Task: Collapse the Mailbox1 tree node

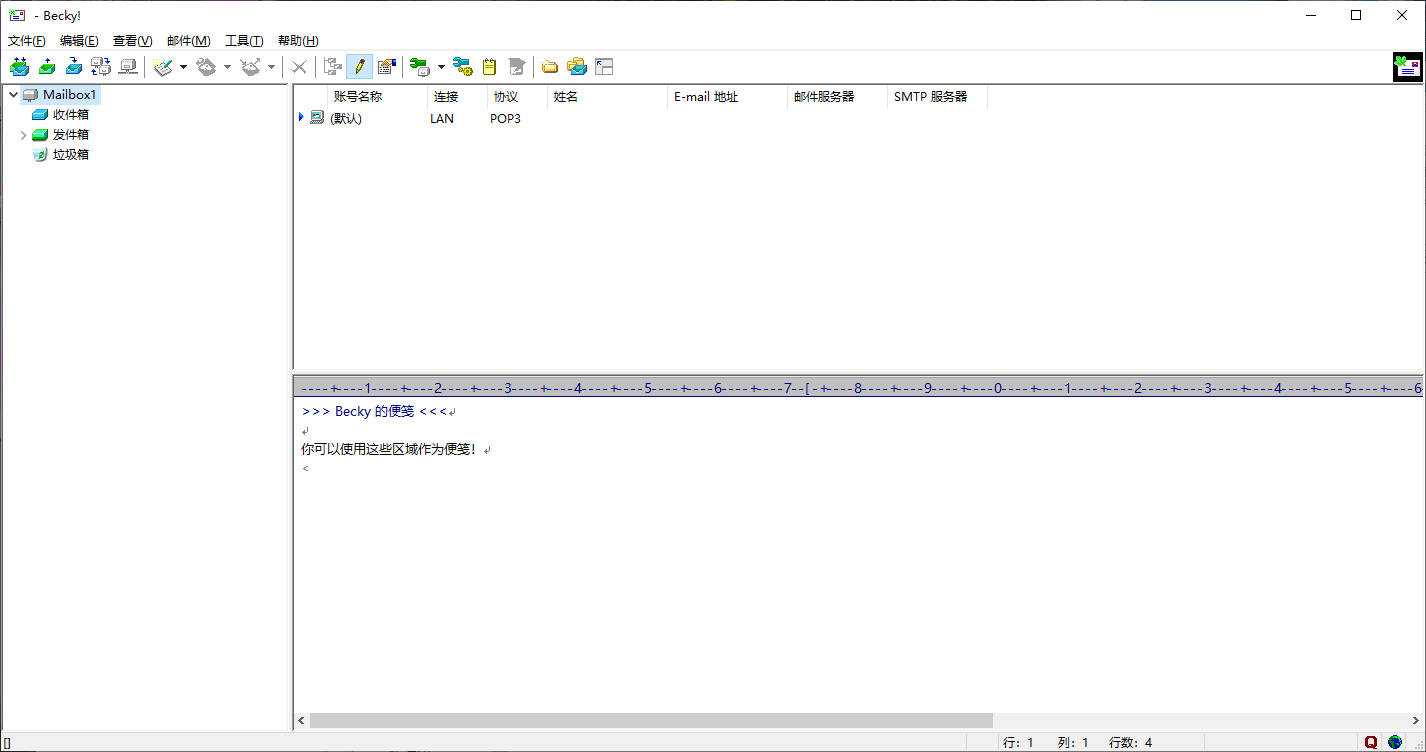Action: pyautogui.click(x=12, y=95)
